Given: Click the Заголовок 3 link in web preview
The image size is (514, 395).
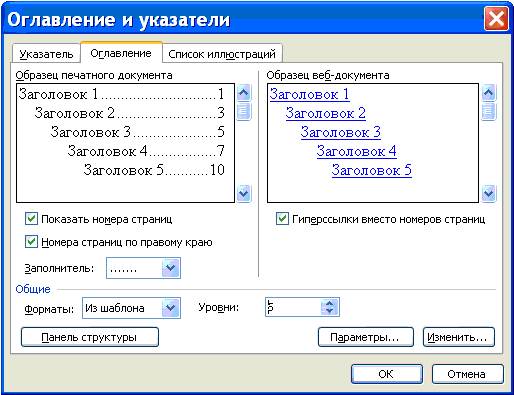Looking at the screenshot, I should coord(340,132).
